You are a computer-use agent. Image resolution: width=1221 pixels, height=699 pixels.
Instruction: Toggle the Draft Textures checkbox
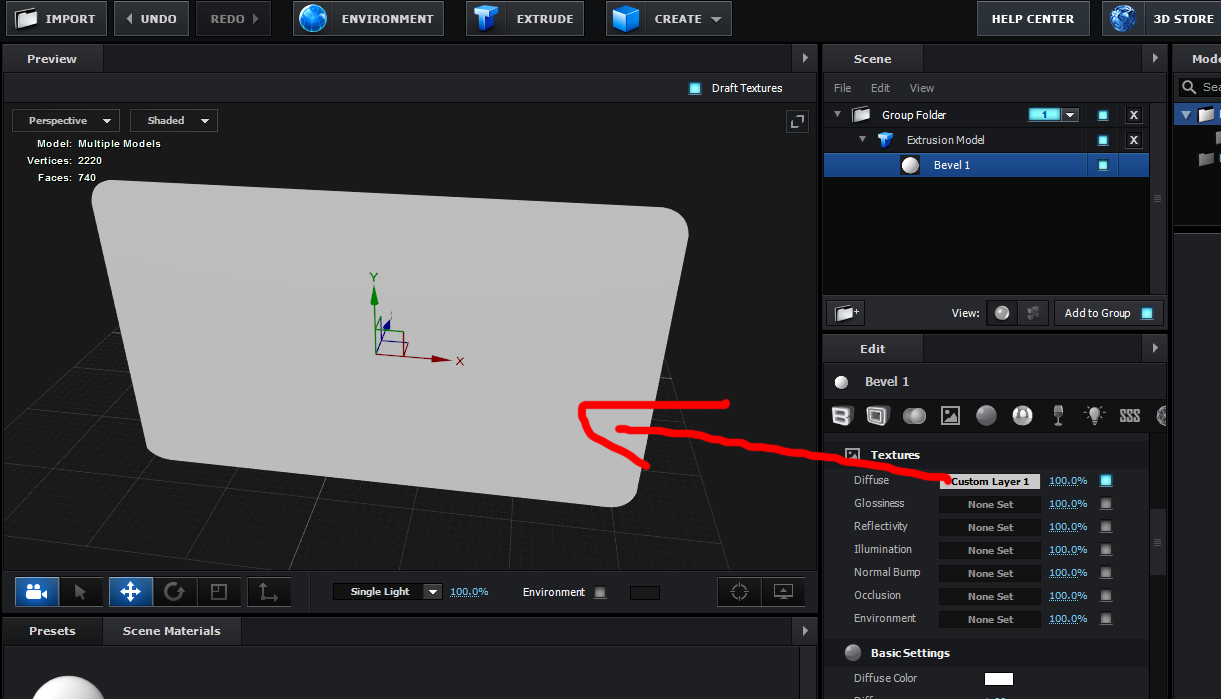click(x=695, y=88)
